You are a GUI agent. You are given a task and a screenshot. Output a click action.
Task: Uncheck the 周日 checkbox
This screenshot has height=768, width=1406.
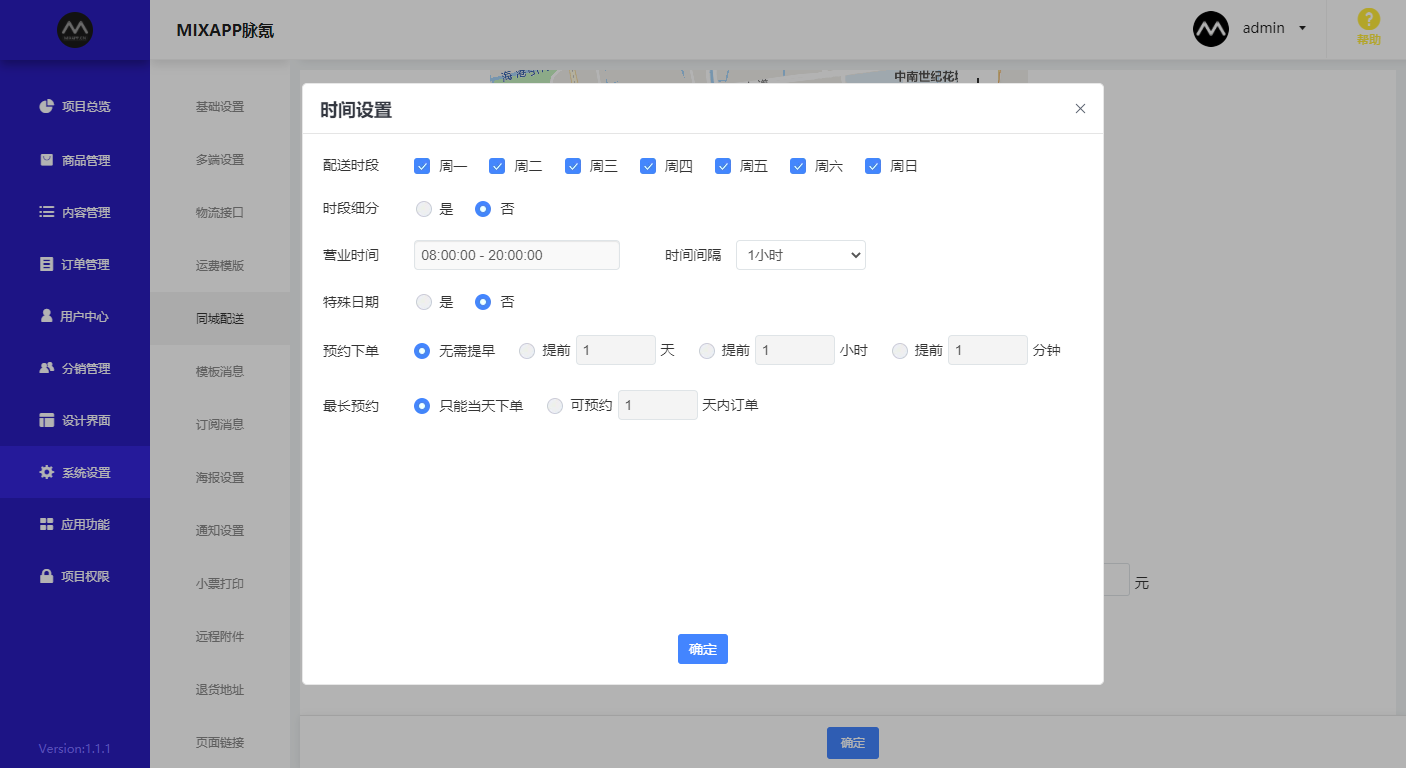coord(873,166)
